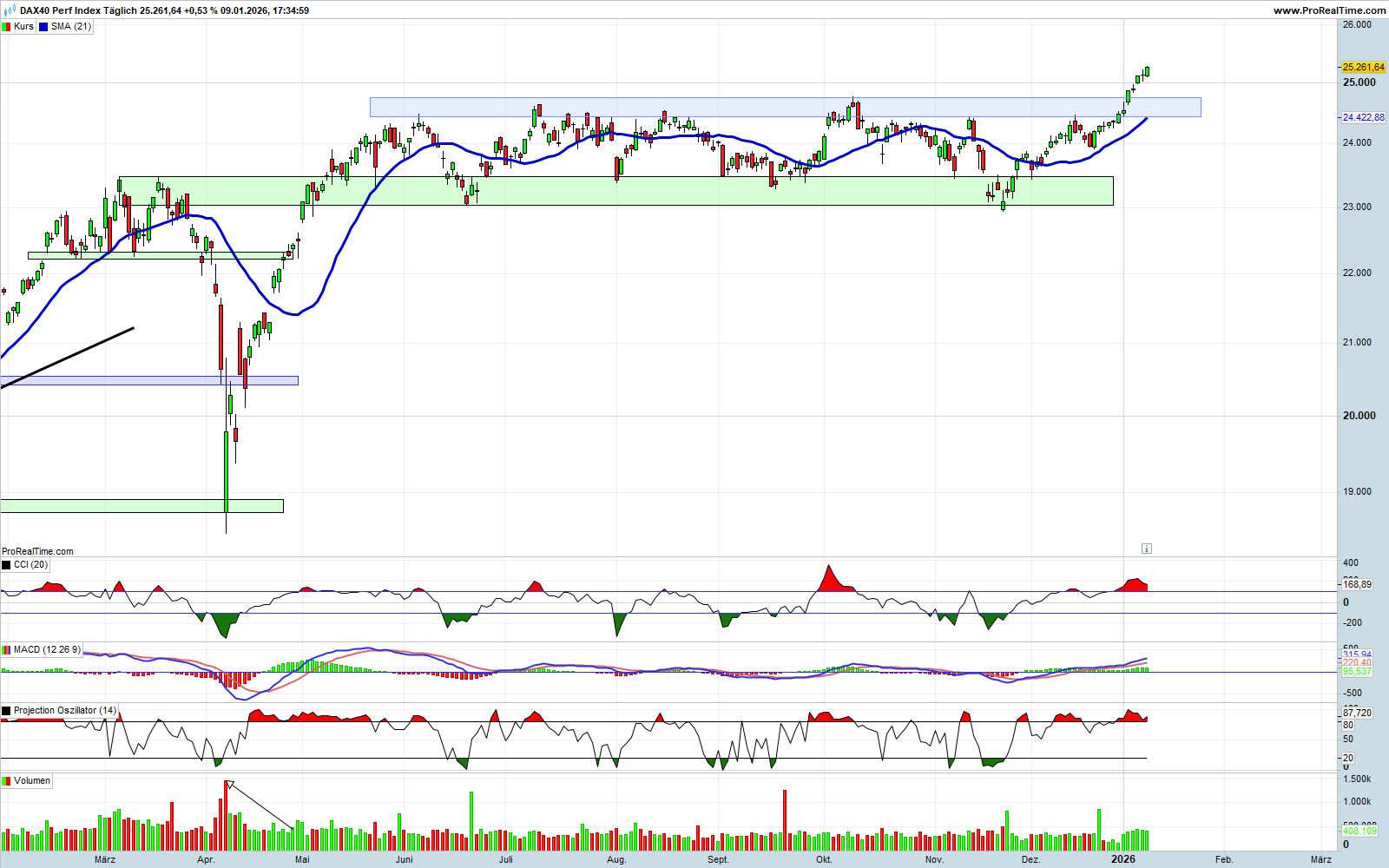The width and height of the screenshot is (1389, 868).
Task: Click the Projection Oszillator (14) label
Action: [64, 711]
